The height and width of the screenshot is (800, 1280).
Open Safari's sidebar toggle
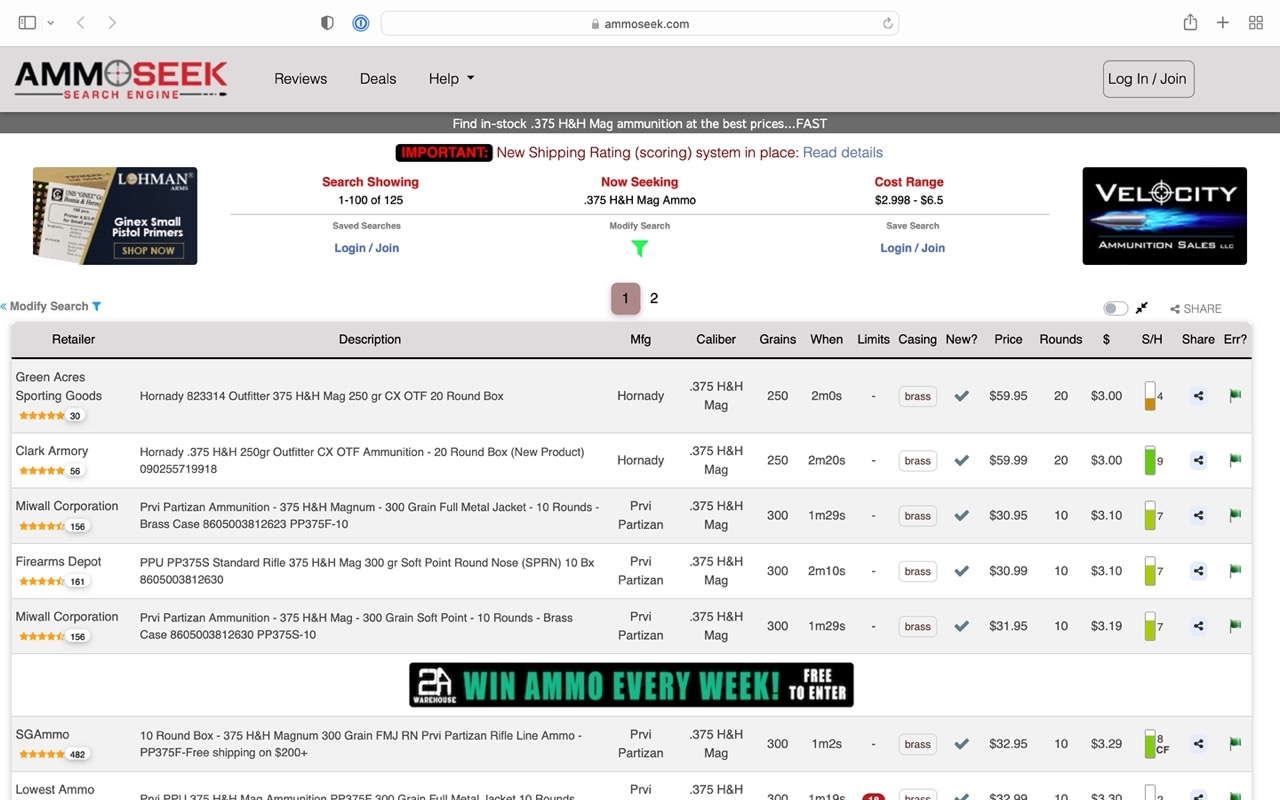coord(27,22)
